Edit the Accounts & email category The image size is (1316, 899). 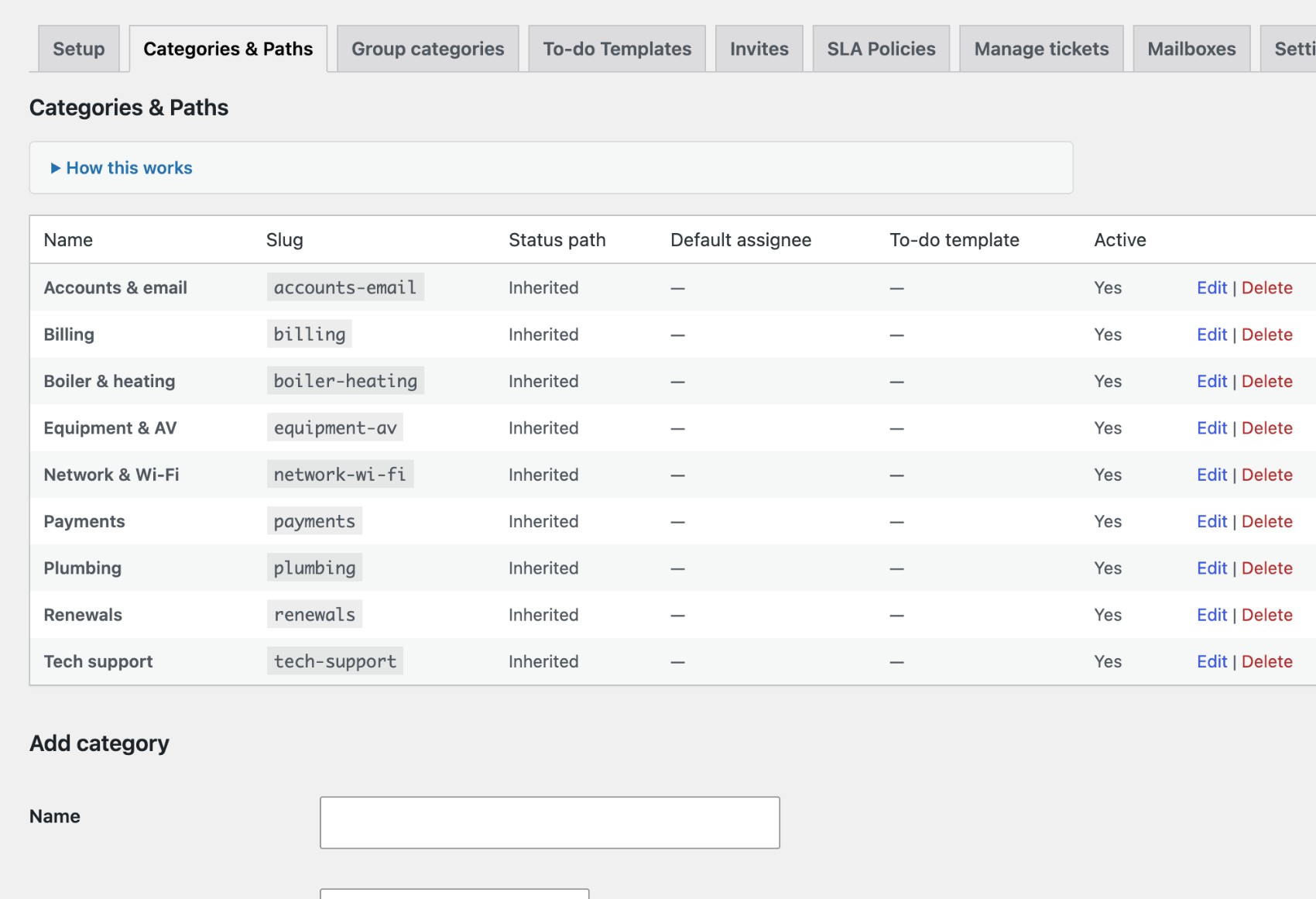[1211, 288]
